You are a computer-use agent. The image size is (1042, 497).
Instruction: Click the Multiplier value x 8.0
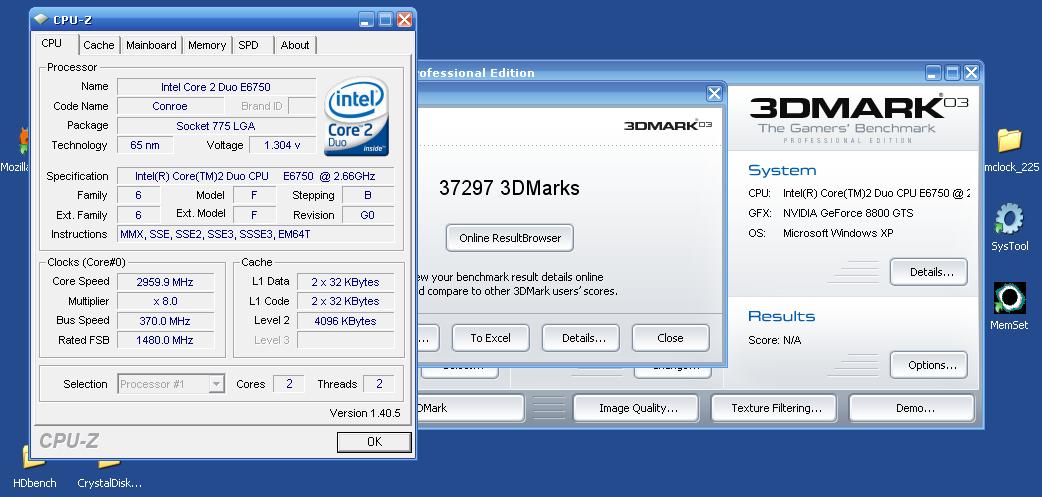(165, 302)
